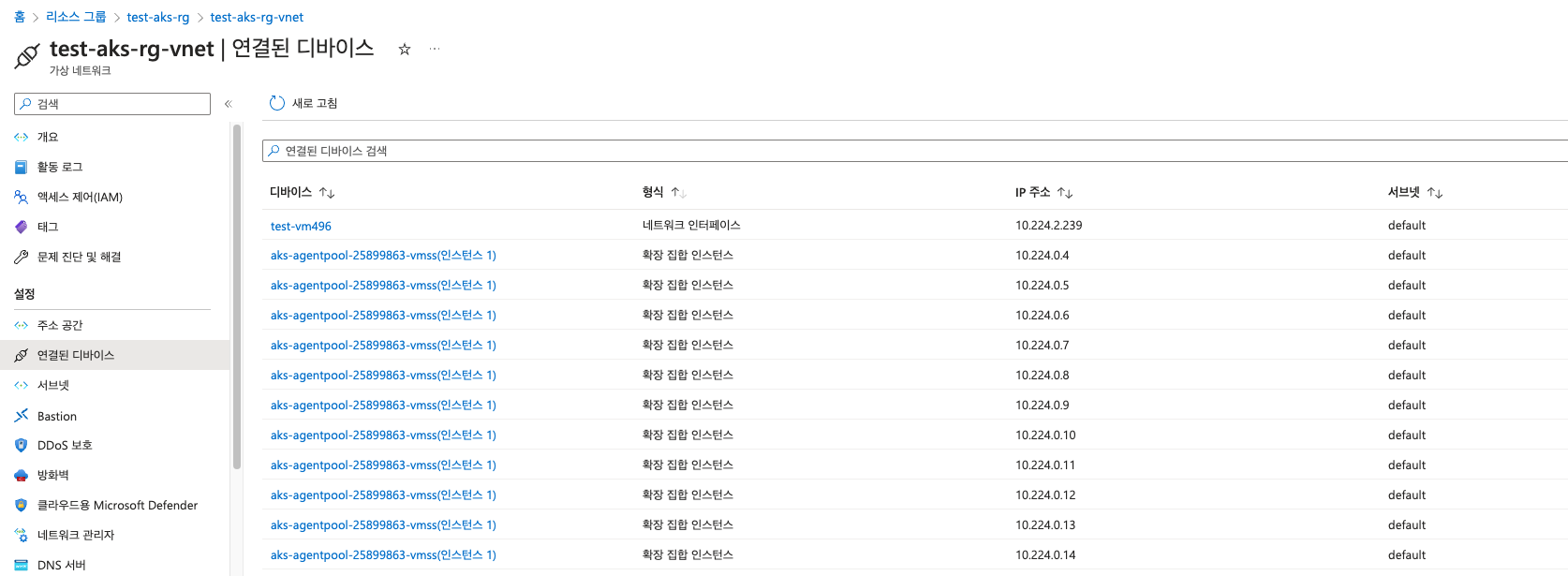Click the Access control (IAM) people icon
1568x576 pixels.
22,197
